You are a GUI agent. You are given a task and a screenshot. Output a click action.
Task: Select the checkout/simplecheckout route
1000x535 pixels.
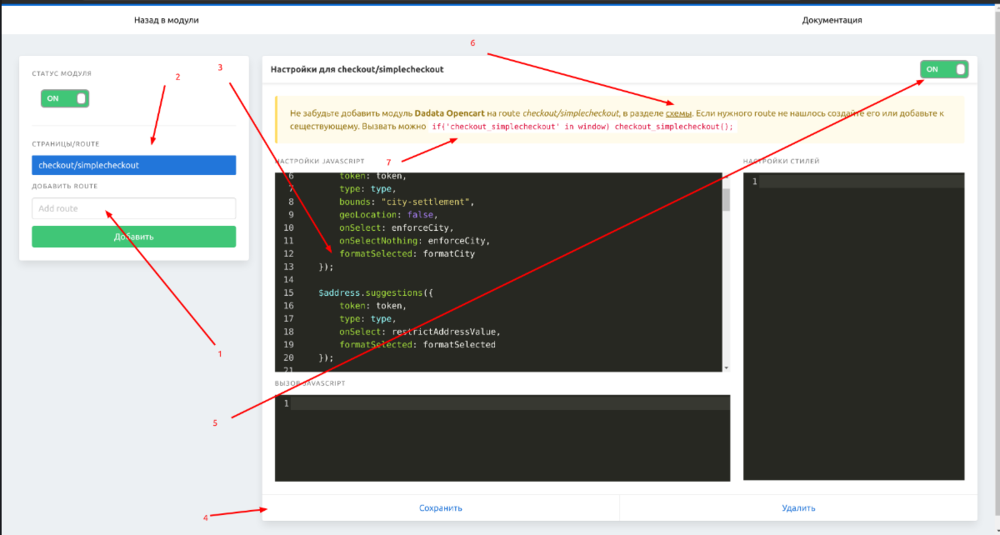point(134,165)
